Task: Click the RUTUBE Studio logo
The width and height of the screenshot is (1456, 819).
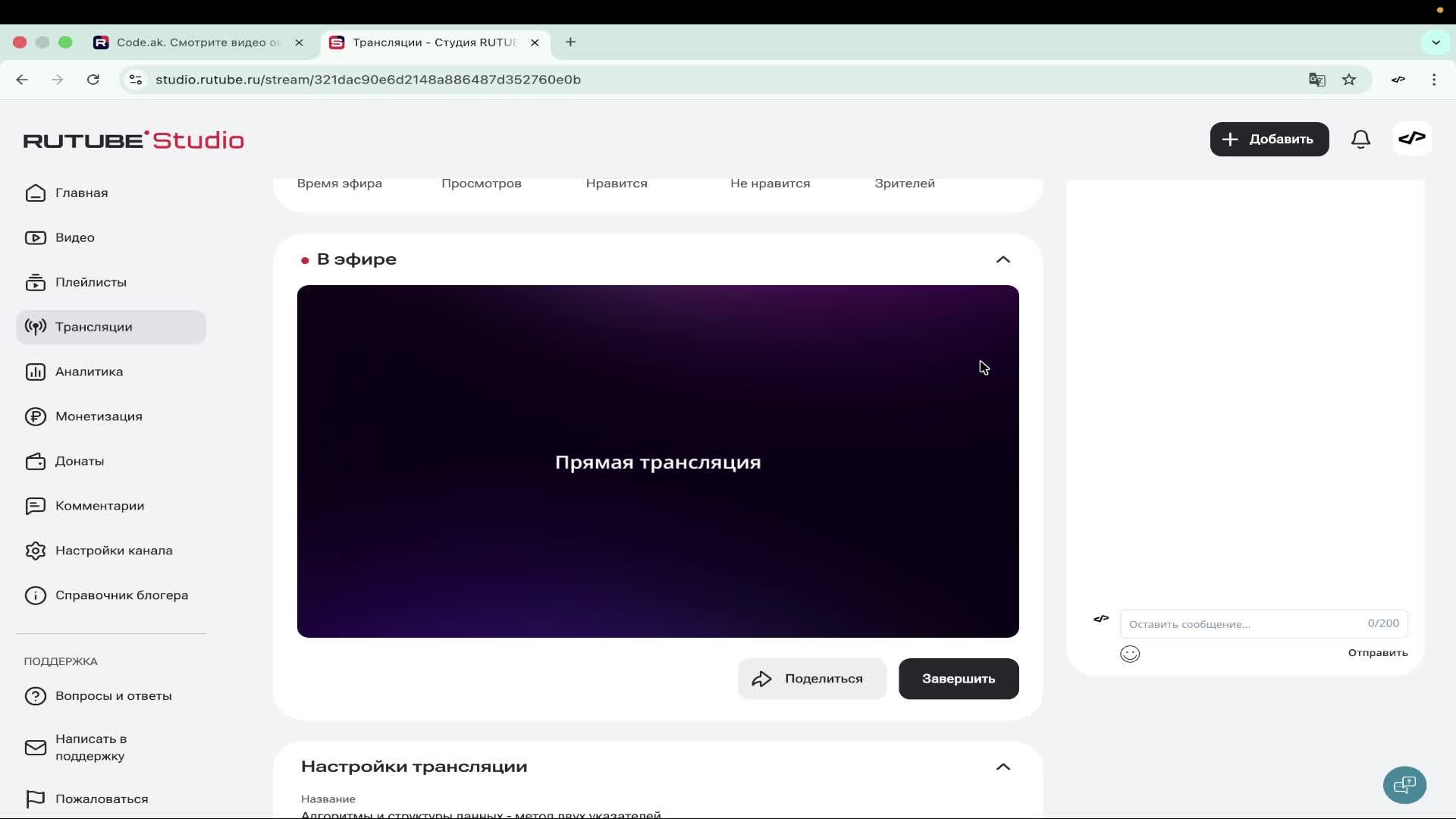Action: pos(133,140)
